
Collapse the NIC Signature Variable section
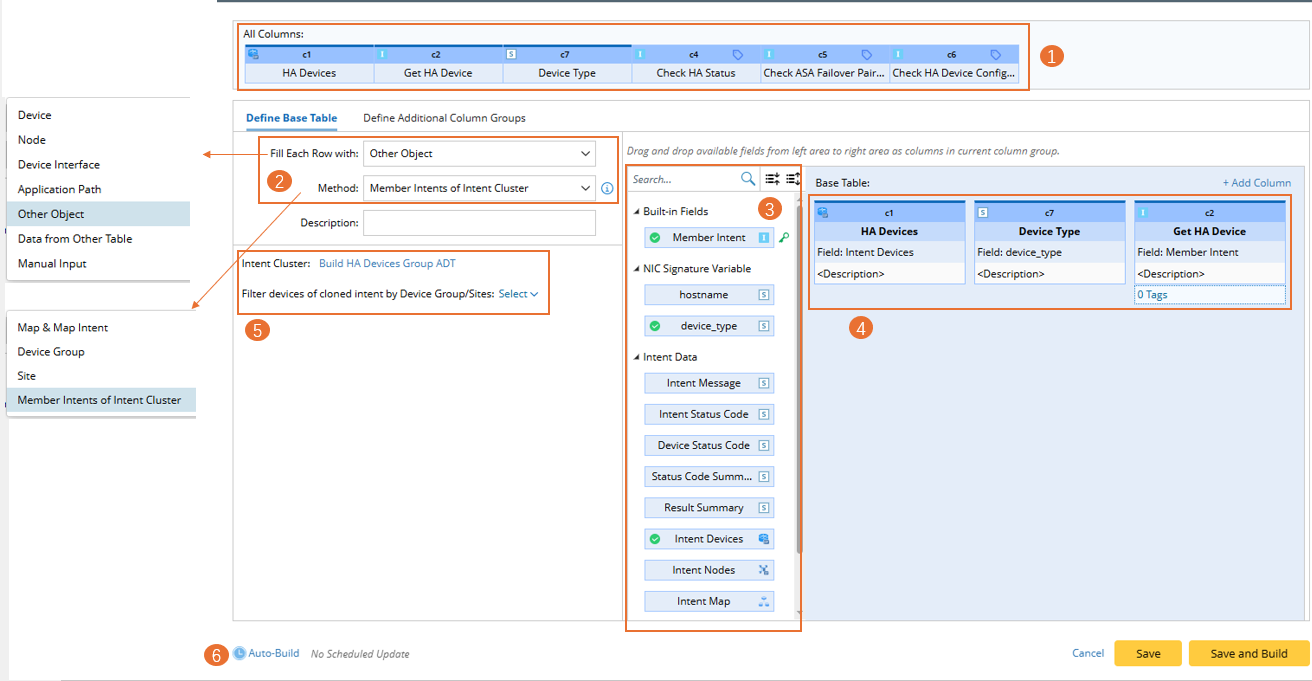tap(637, 269)
